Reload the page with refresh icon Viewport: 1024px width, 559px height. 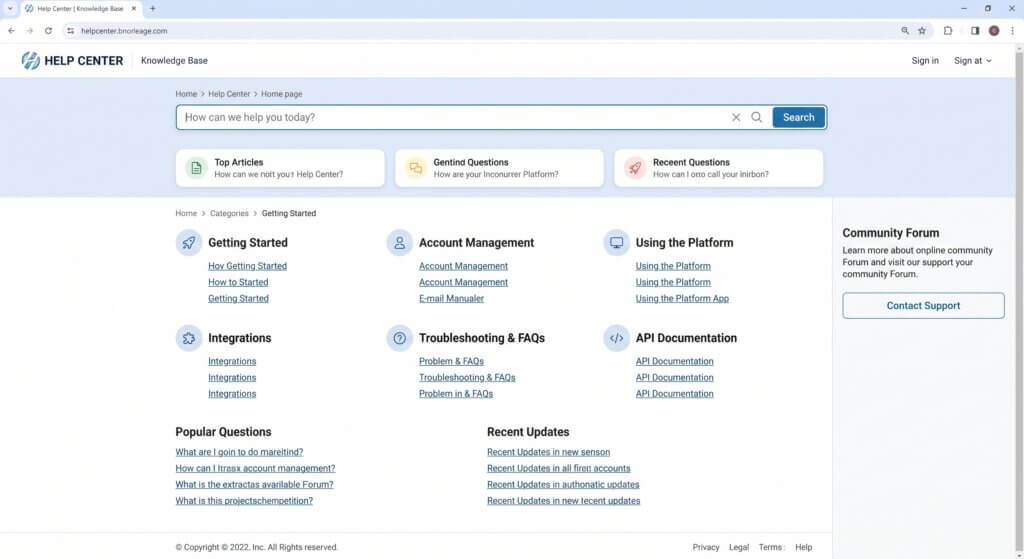(48, 31)
